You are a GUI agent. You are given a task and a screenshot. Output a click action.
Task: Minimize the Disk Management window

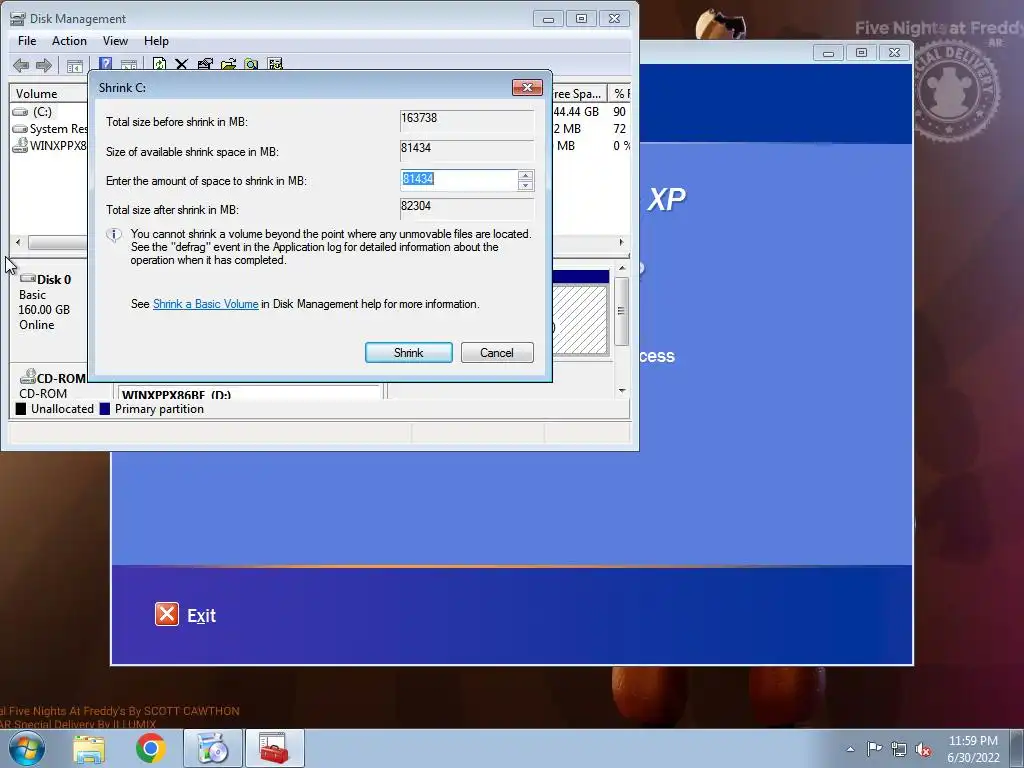[x=549, y=19]
